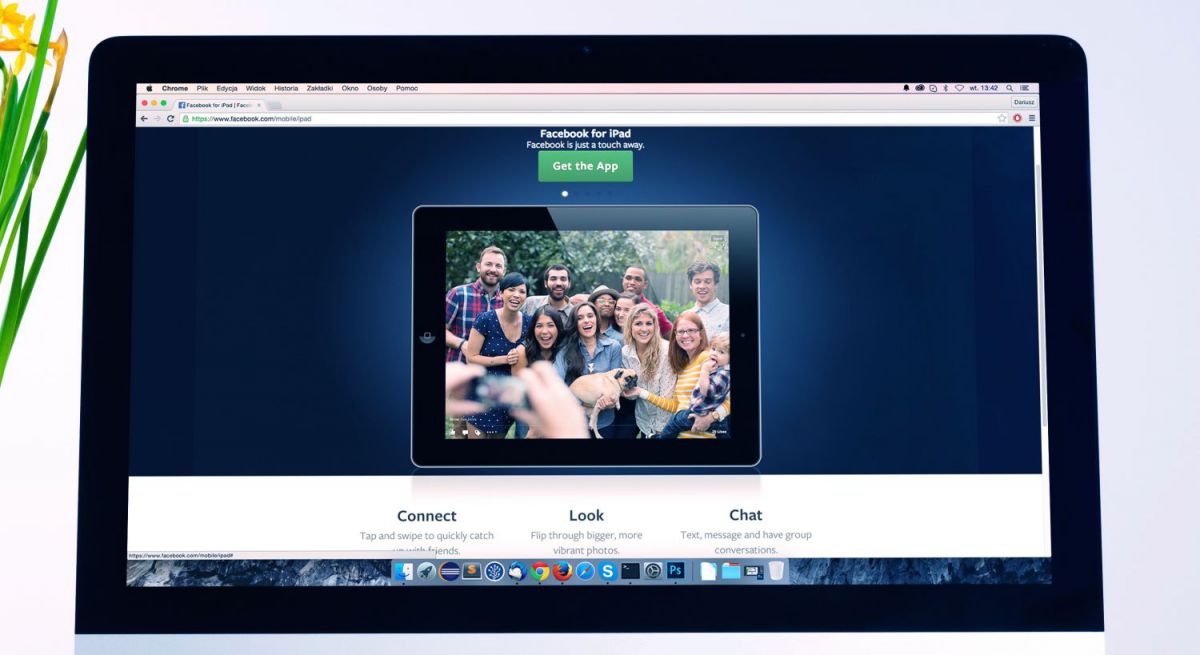Reload the Facebook page

click(170, 118)
